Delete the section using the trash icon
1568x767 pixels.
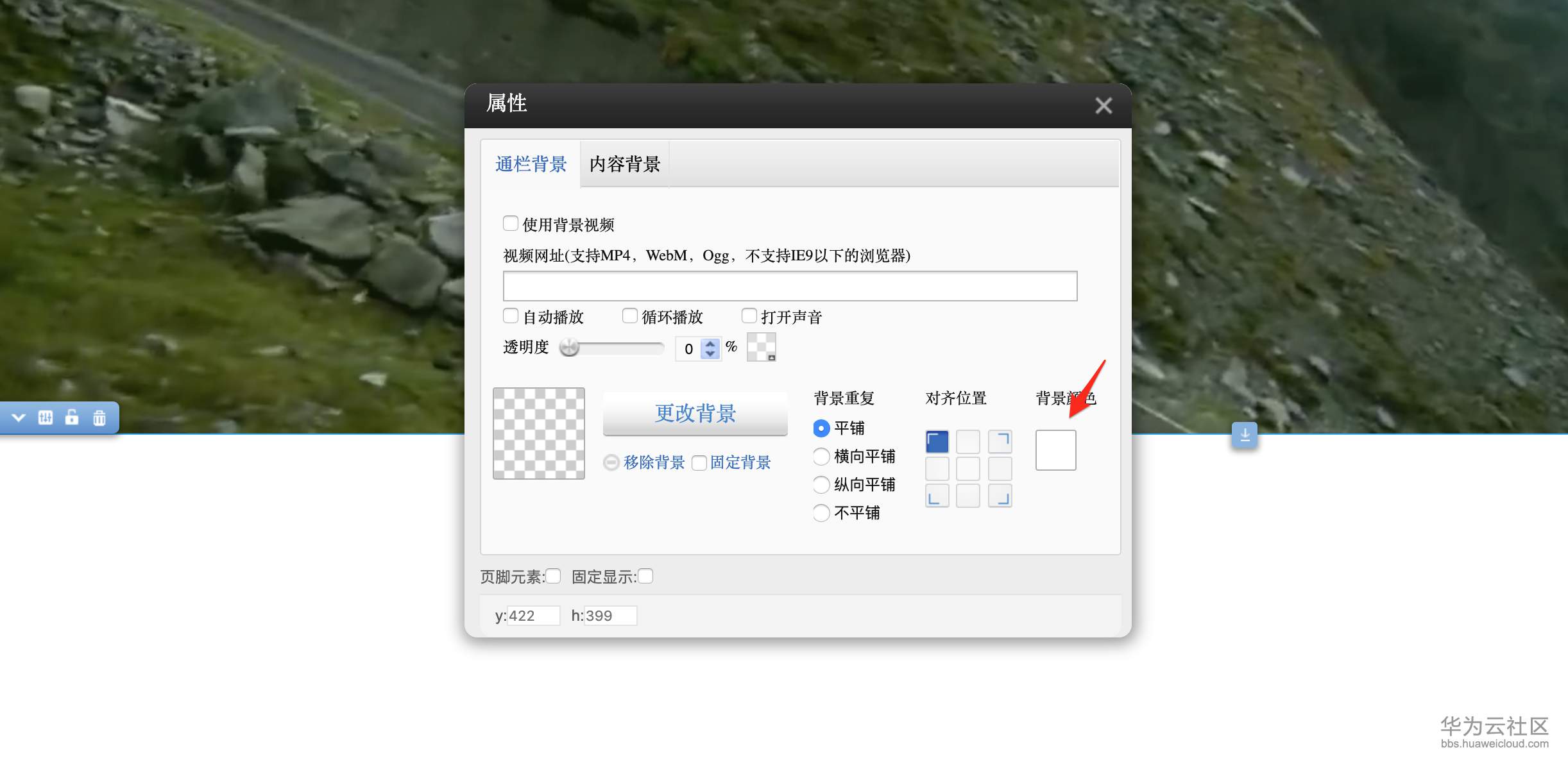[x=99, y=417]
